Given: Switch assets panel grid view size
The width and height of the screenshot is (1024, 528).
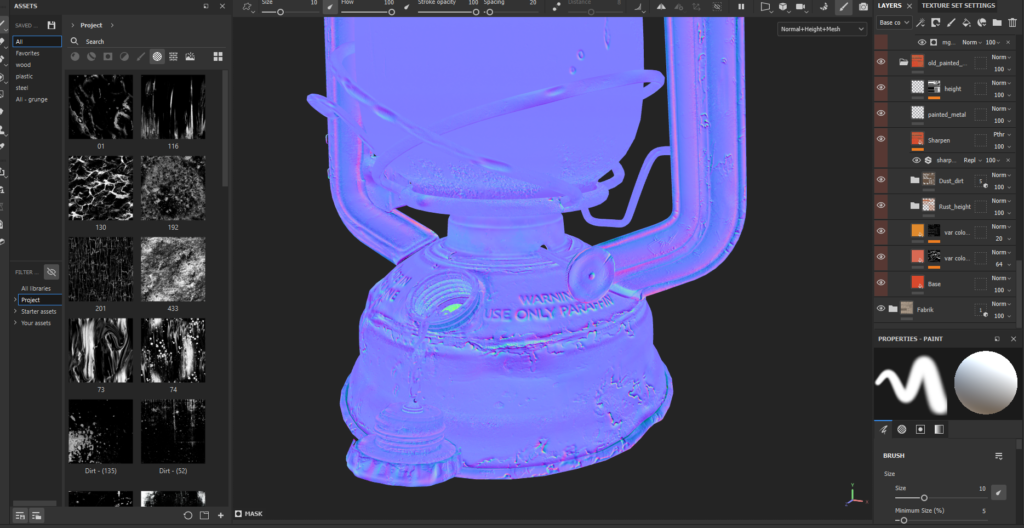Looking at the screenshot, I should pos(218,56).
